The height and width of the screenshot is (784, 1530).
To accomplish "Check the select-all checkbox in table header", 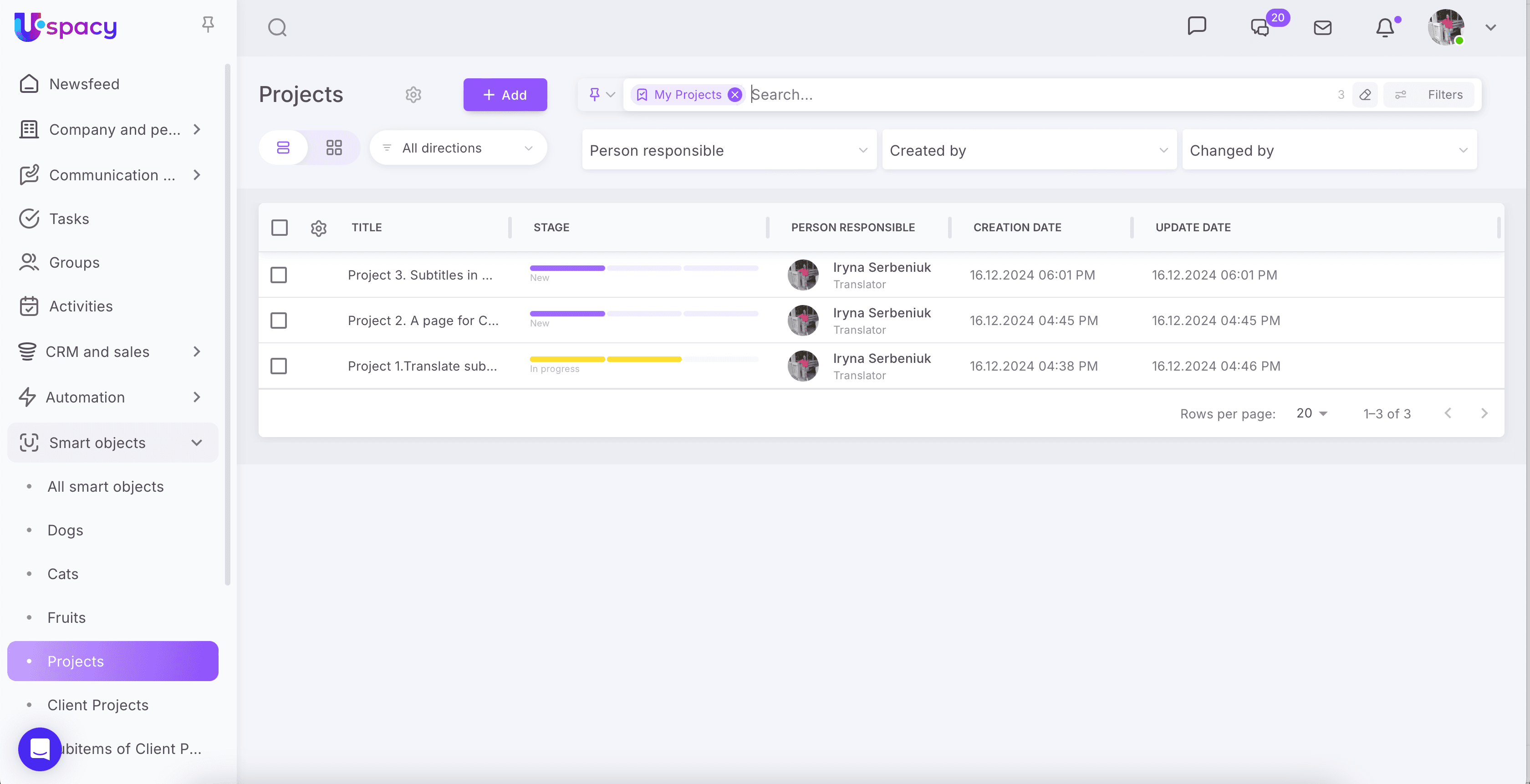I will pos(279,228).
